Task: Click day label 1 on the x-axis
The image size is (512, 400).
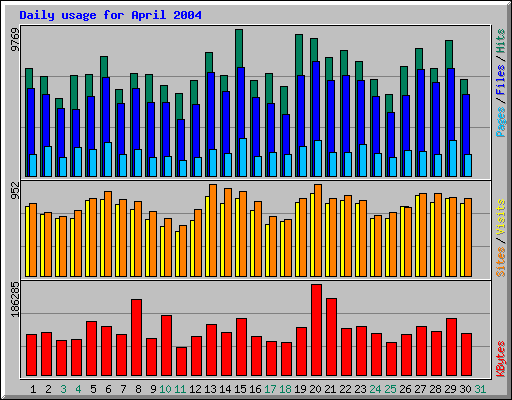Action: click(x=33, y=389)
